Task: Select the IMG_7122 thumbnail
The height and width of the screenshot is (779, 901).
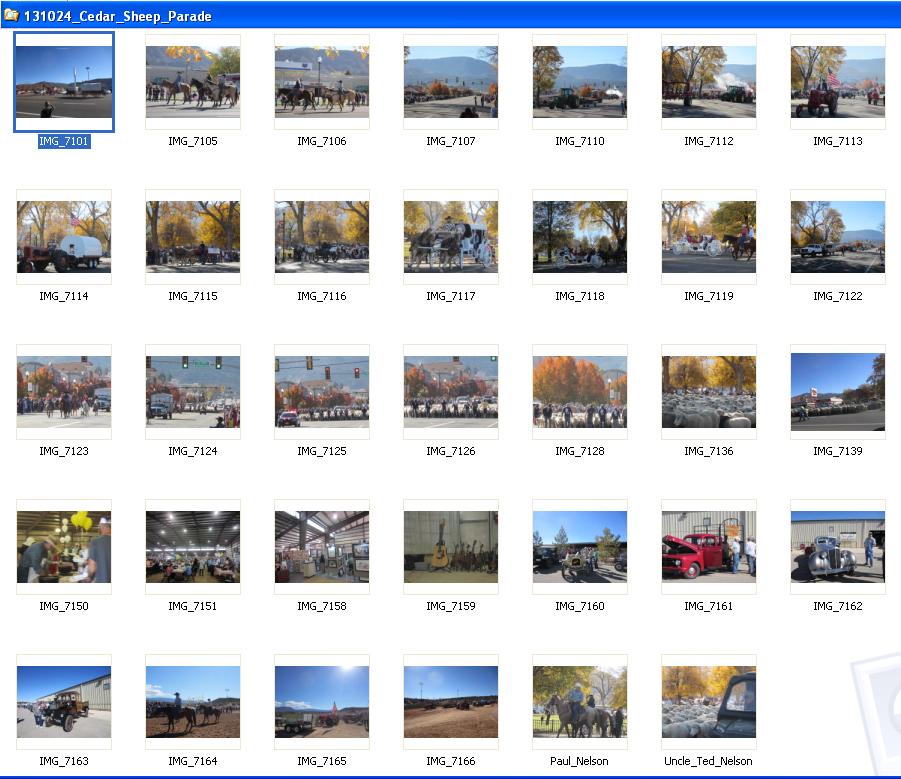Action: click(838, 237)
